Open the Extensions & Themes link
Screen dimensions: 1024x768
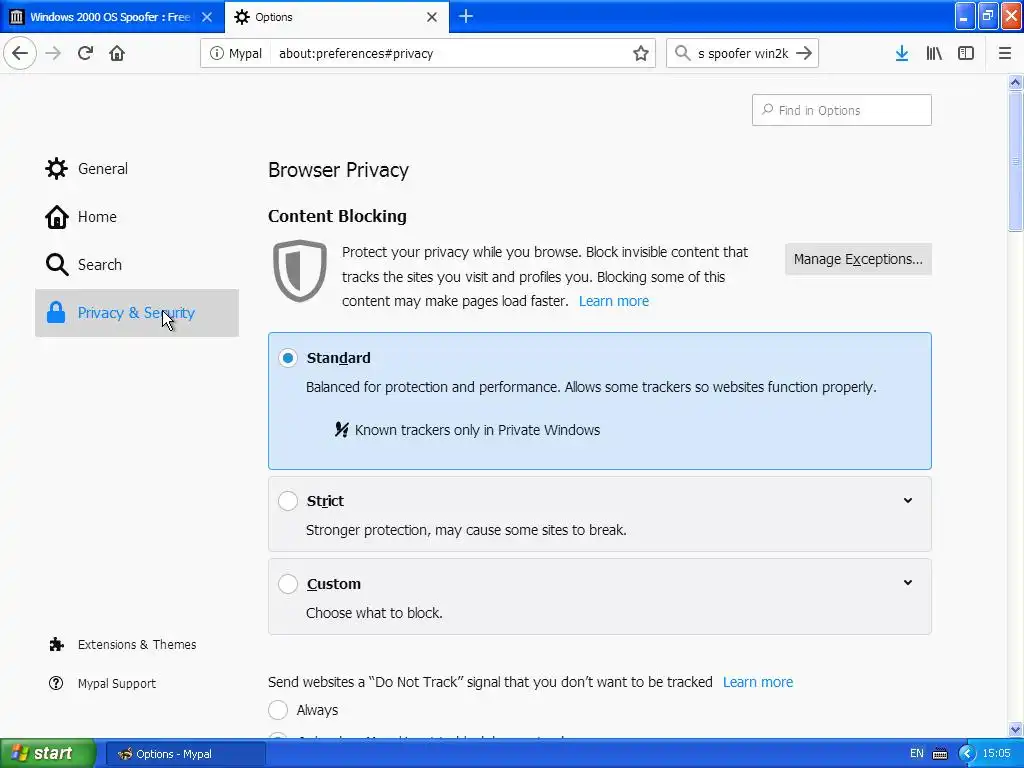pyautogui.click(x=136, y=645)
